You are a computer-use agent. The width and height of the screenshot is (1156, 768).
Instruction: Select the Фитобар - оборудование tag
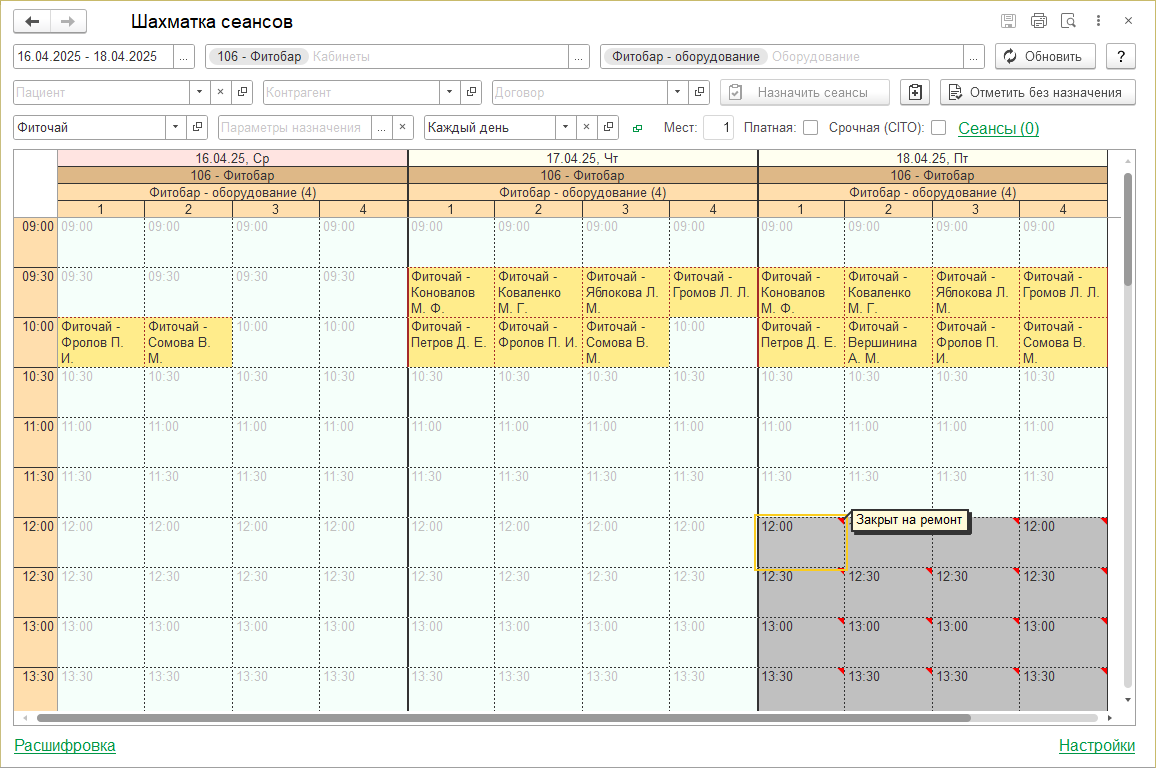(x=685, y=56)
